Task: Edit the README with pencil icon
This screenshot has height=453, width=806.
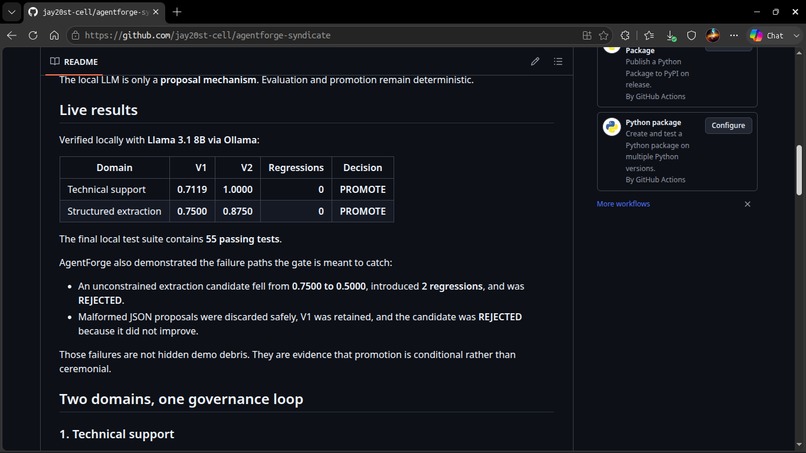Action: pyautogui.click(x=535, y=62)
